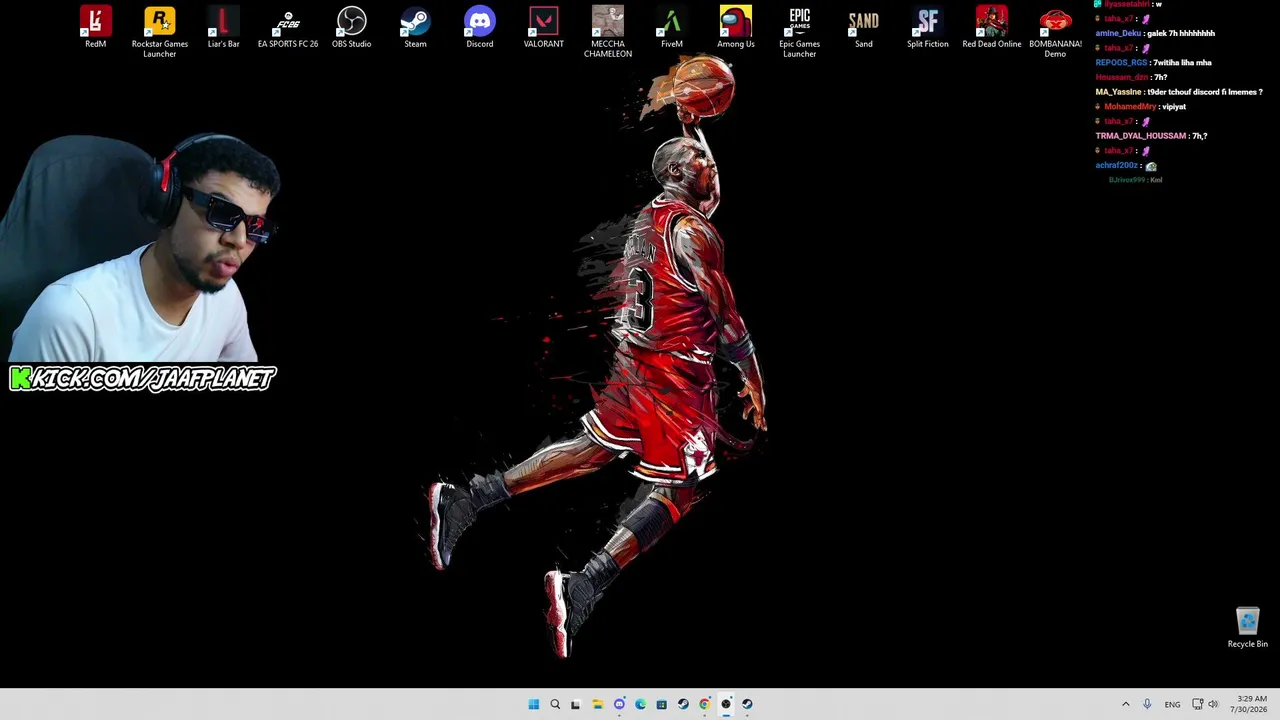Open File Explorer from the taskbar

597,704
